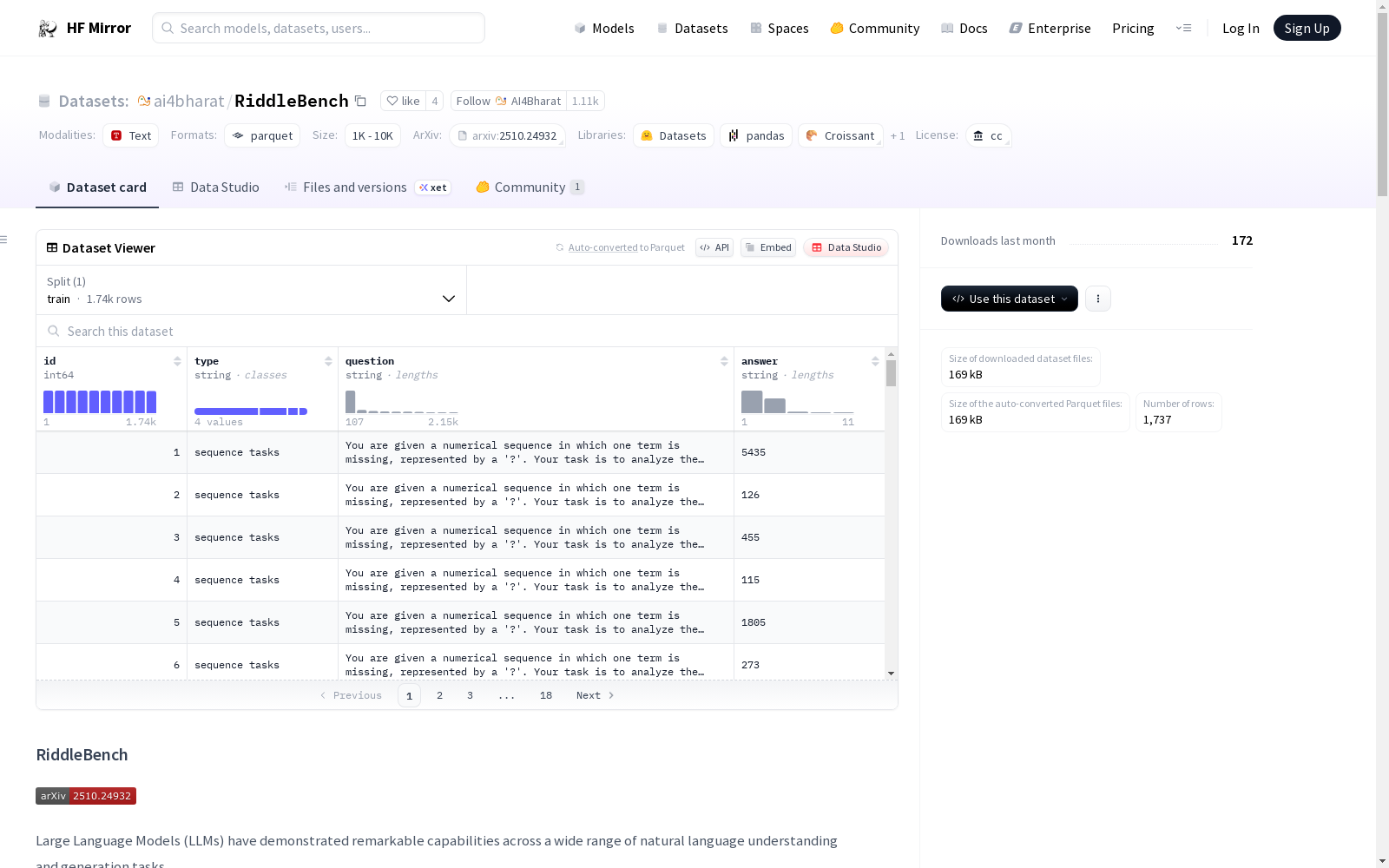The width and height of the screenshot is (1389, 868).
Task: Open the left sidebar table of contents icon
Action: pyautogui.click(x=3, y=240)
